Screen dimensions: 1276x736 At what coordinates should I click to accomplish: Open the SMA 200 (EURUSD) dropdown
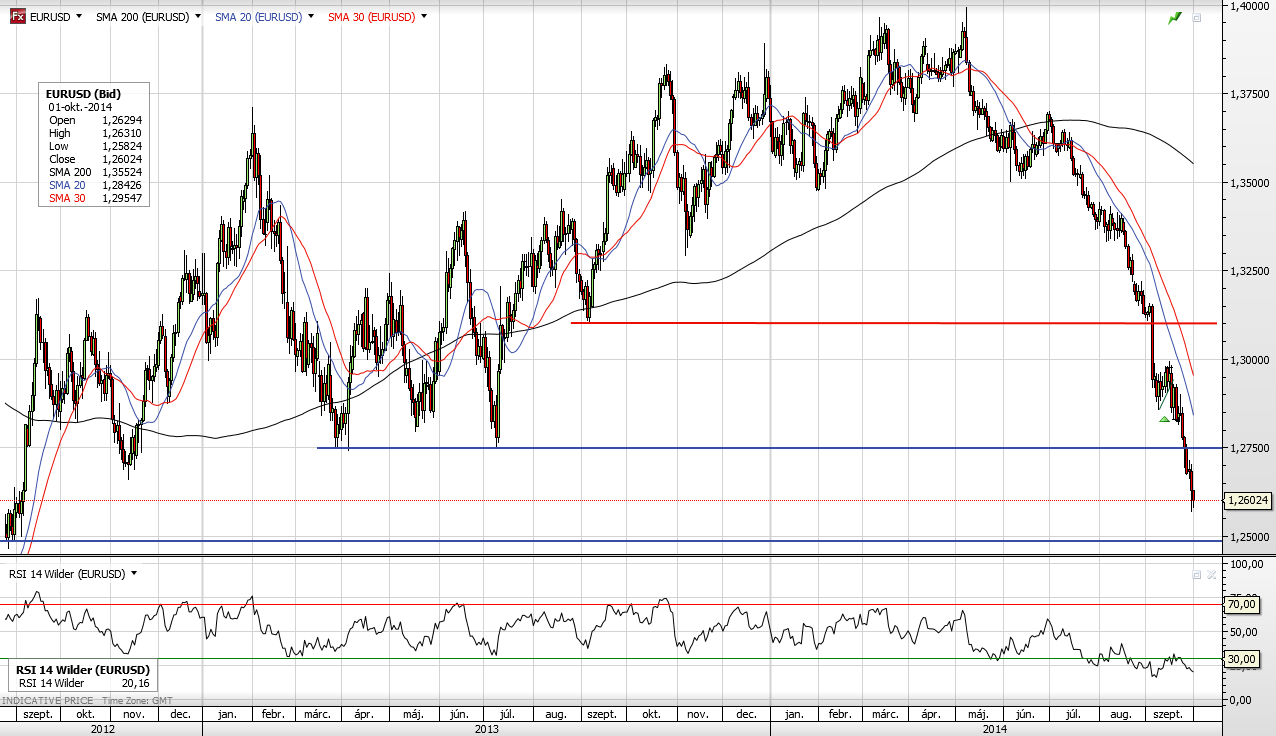[198, 17]
